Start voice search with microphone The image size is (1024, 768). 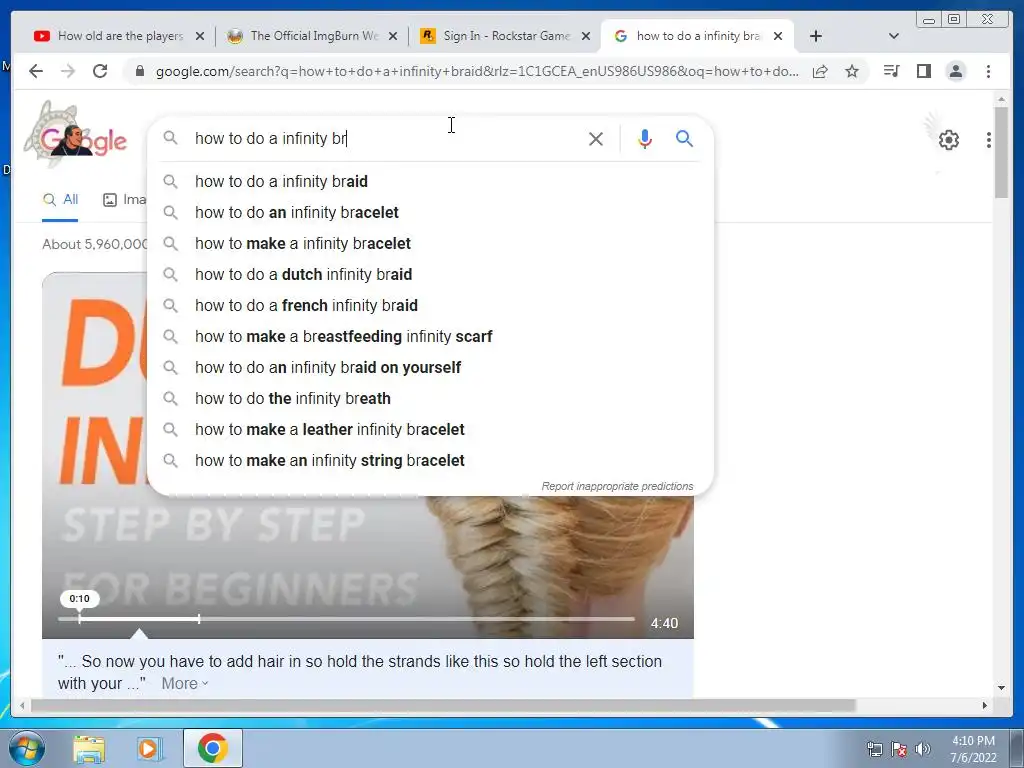(645, 138)
